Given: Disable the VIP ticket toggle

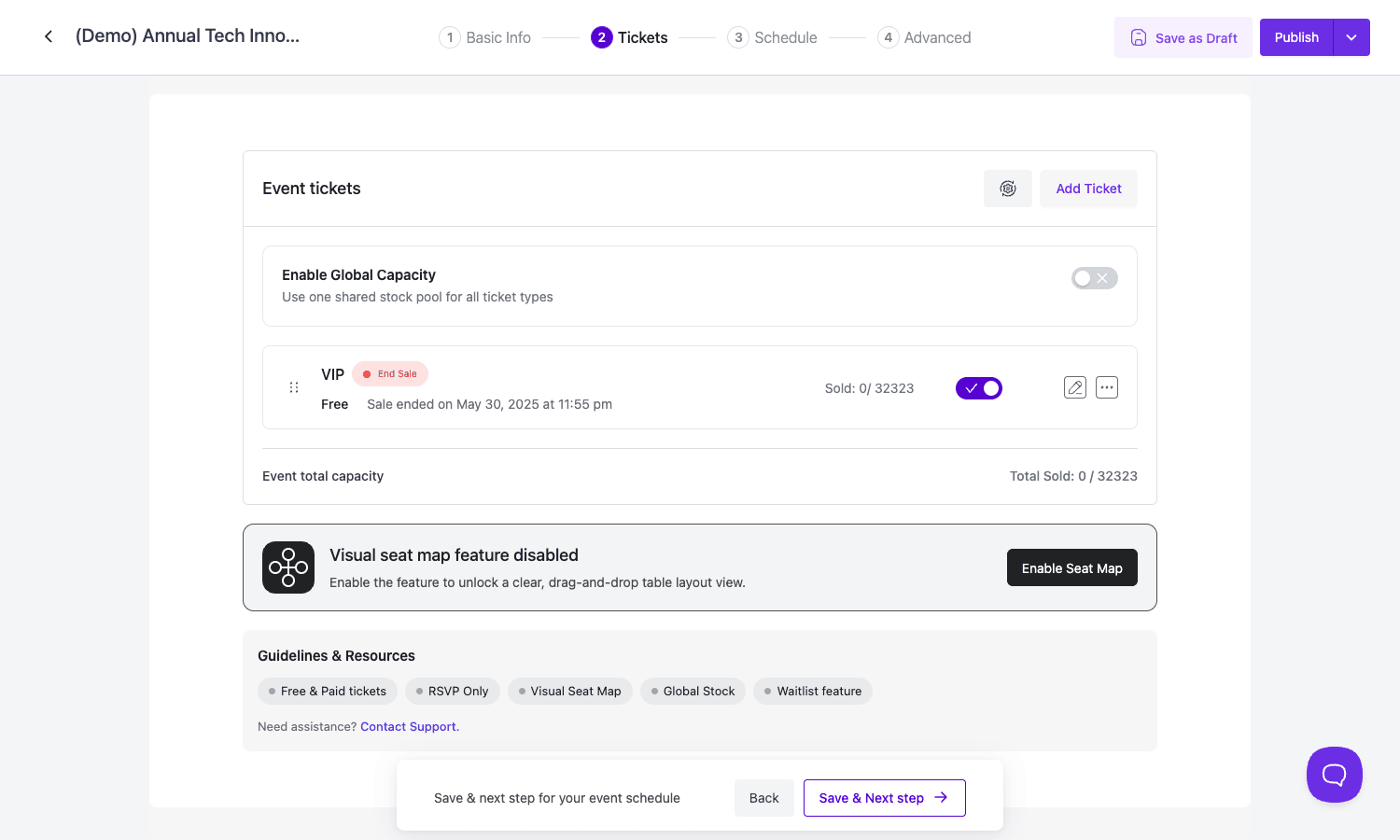Looking at the screenshot, I should pos(979,388).
